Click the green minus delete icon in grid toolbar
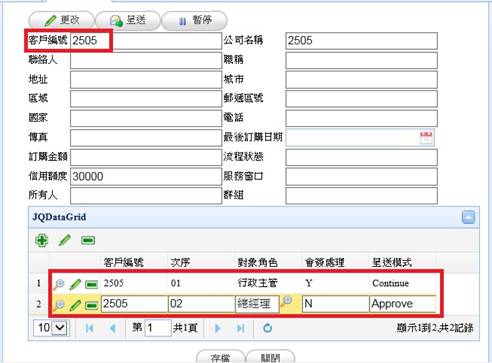The image size is (492, 363). coord(88,240)
